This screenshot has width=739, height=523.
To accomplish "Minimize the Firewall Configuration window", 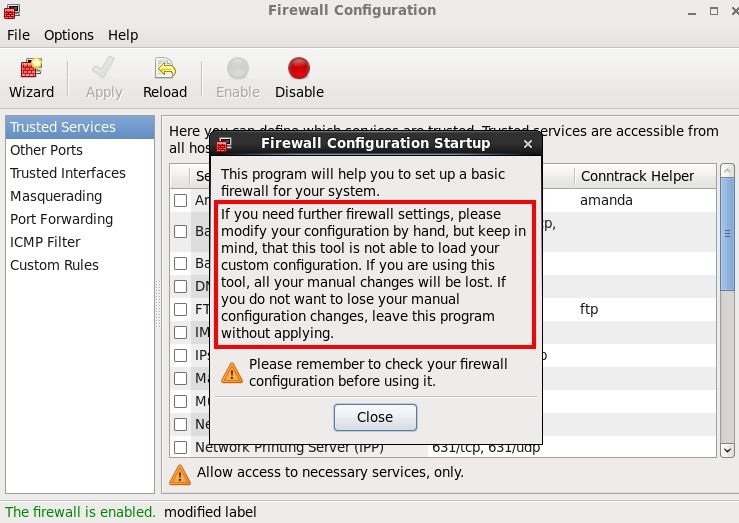I will point(692,11).
